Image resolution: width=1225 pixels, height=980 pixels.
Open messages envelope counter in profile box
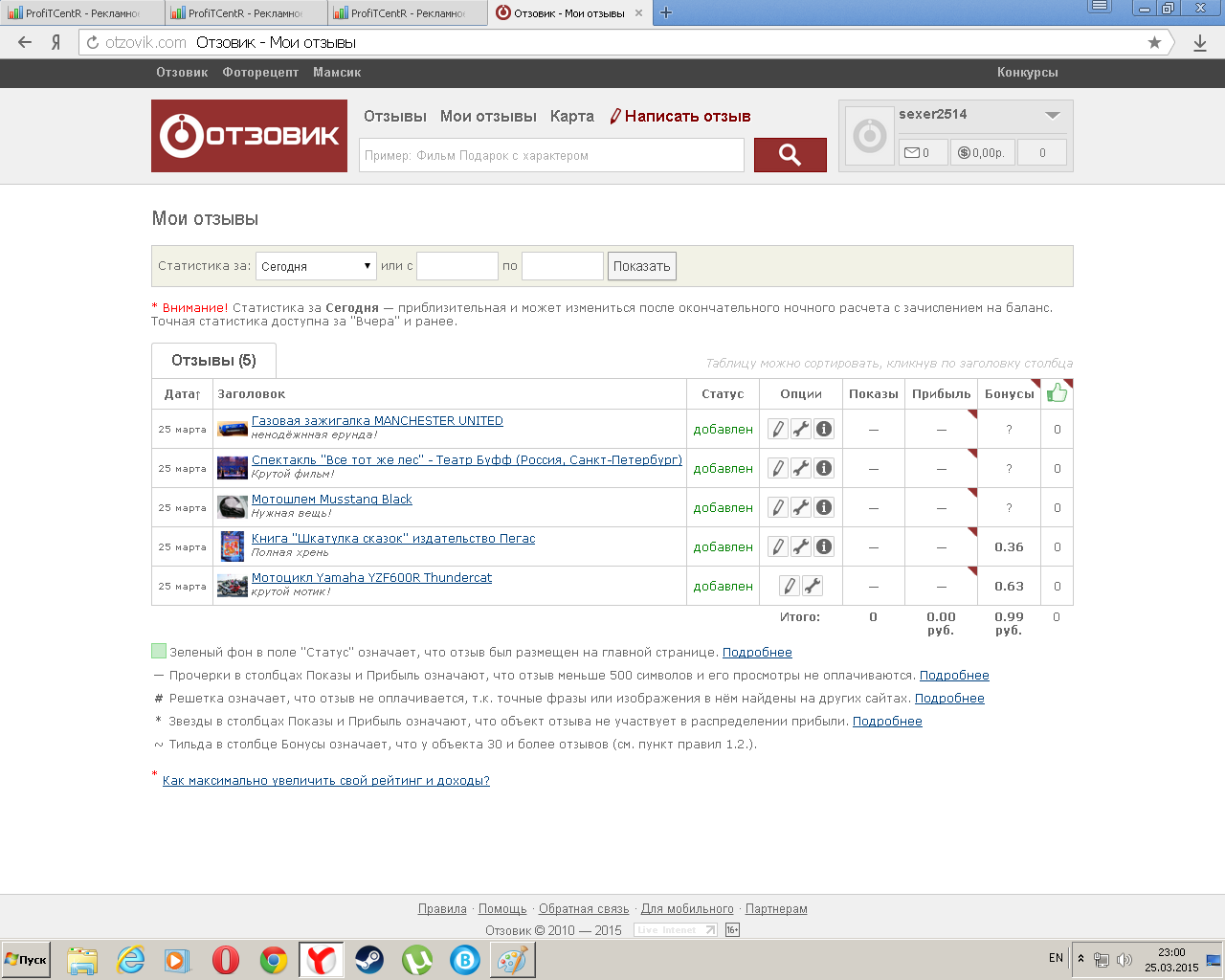pos(924,152)
